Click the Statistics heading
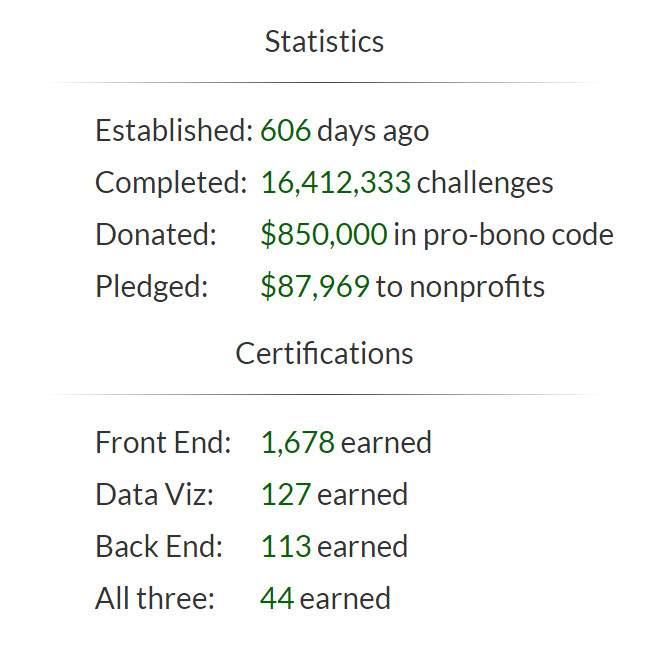 pyautogui.click(x=324, y=42)
